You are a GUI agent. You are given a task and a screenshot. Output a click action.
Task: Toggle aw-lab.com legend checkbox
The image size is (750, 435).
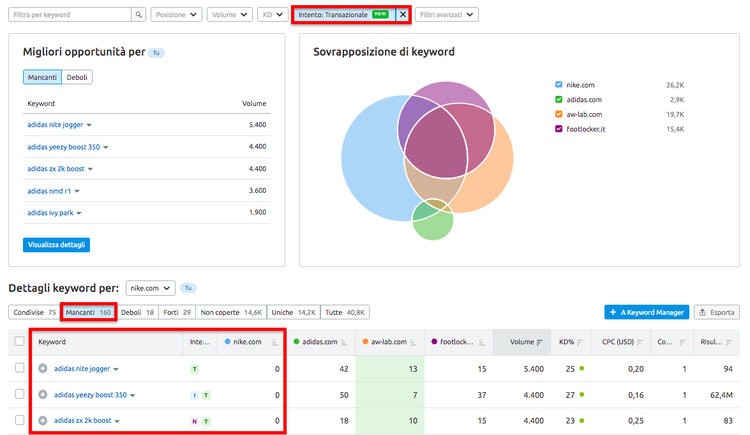tap(558, 114)
